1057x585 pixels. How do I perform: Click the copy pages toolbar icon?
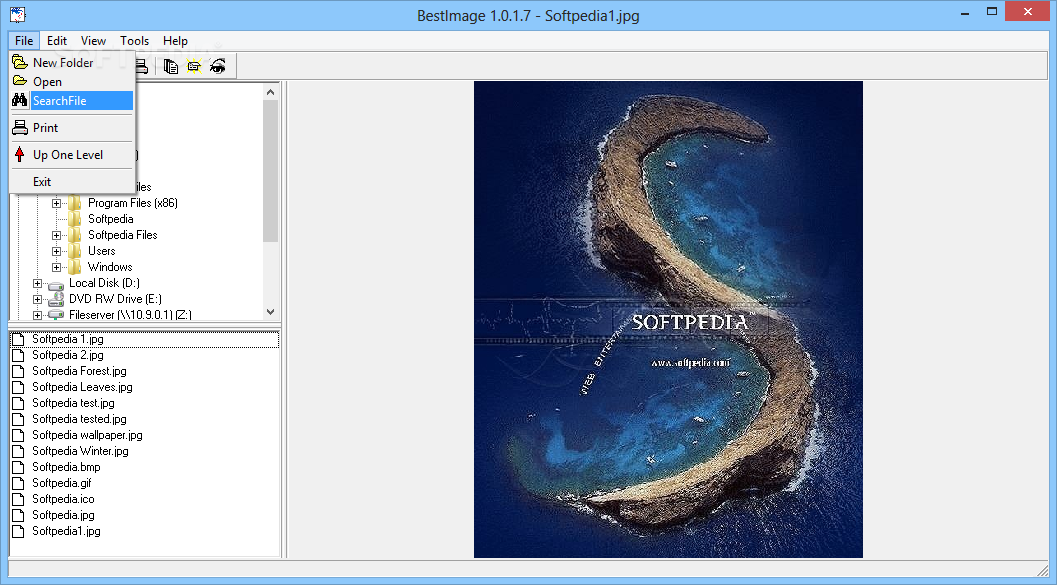[x=171, y=66]
